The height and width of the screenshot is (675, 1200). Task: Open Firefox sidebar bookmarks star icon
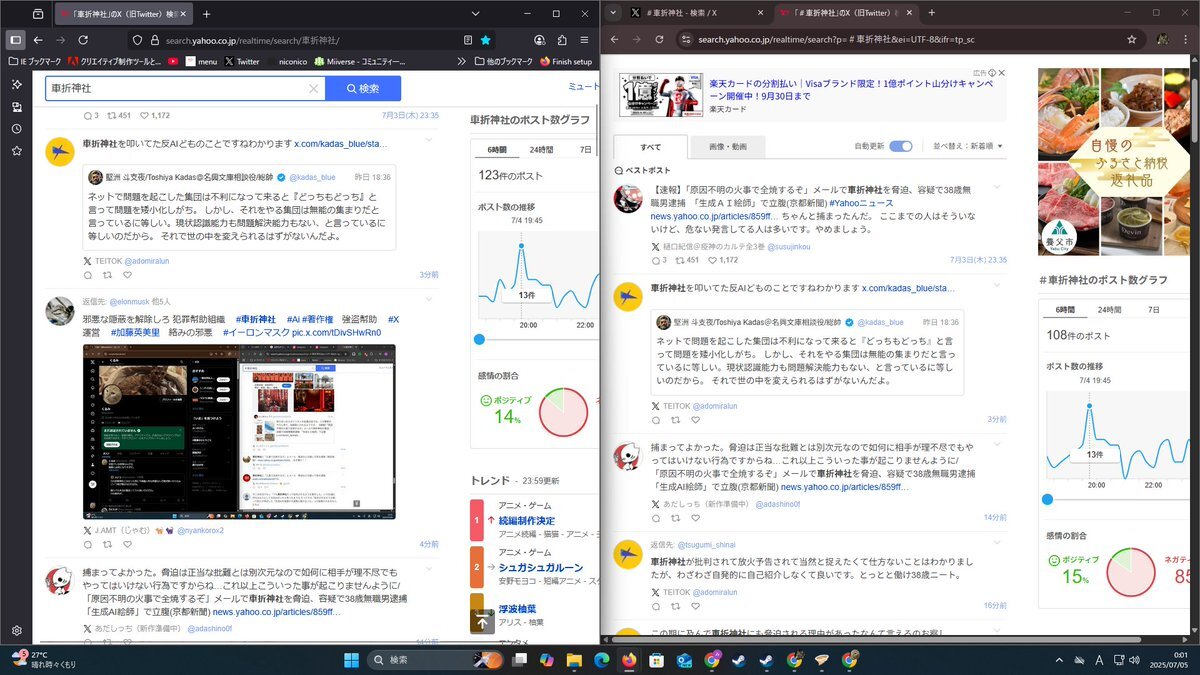(16, 151)
